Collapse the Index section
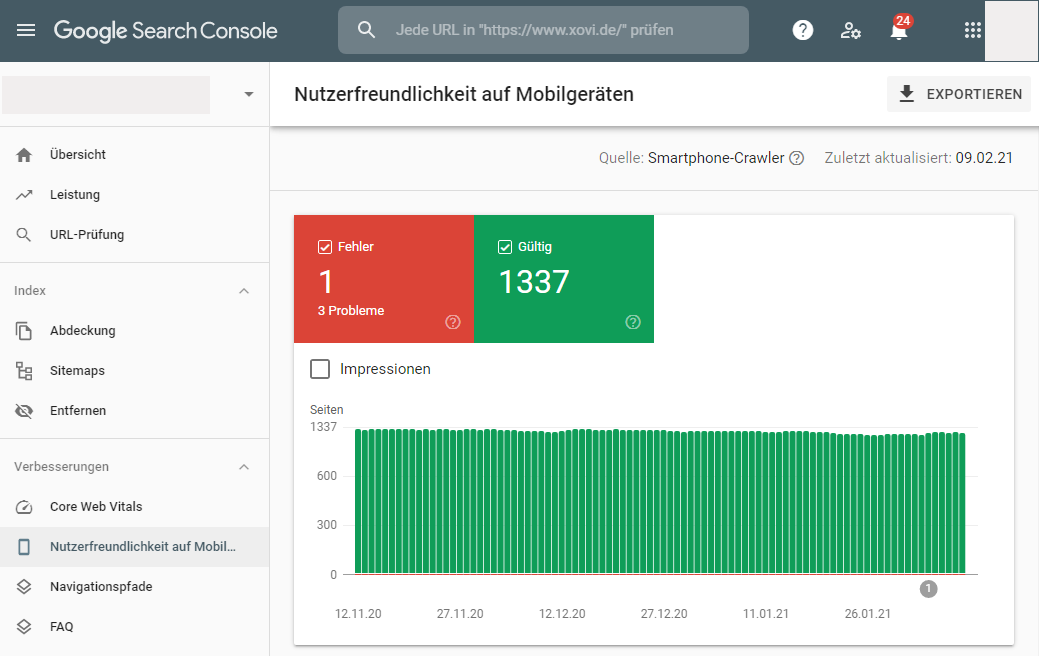 click(243, 291)
